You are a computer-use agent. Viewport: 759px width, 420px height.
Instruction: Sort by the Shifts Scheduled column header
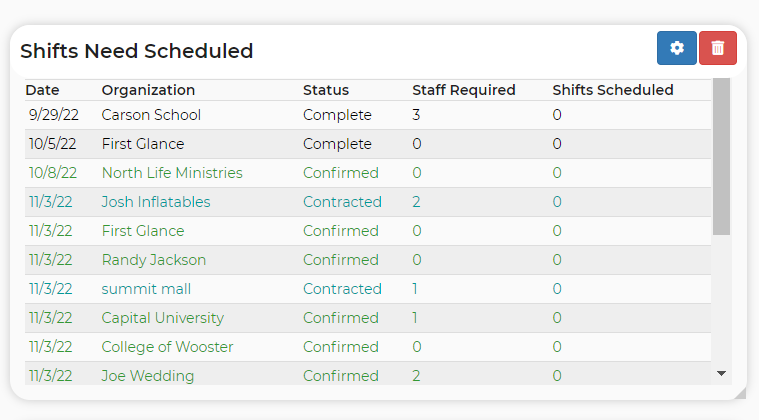click(613, 90)
